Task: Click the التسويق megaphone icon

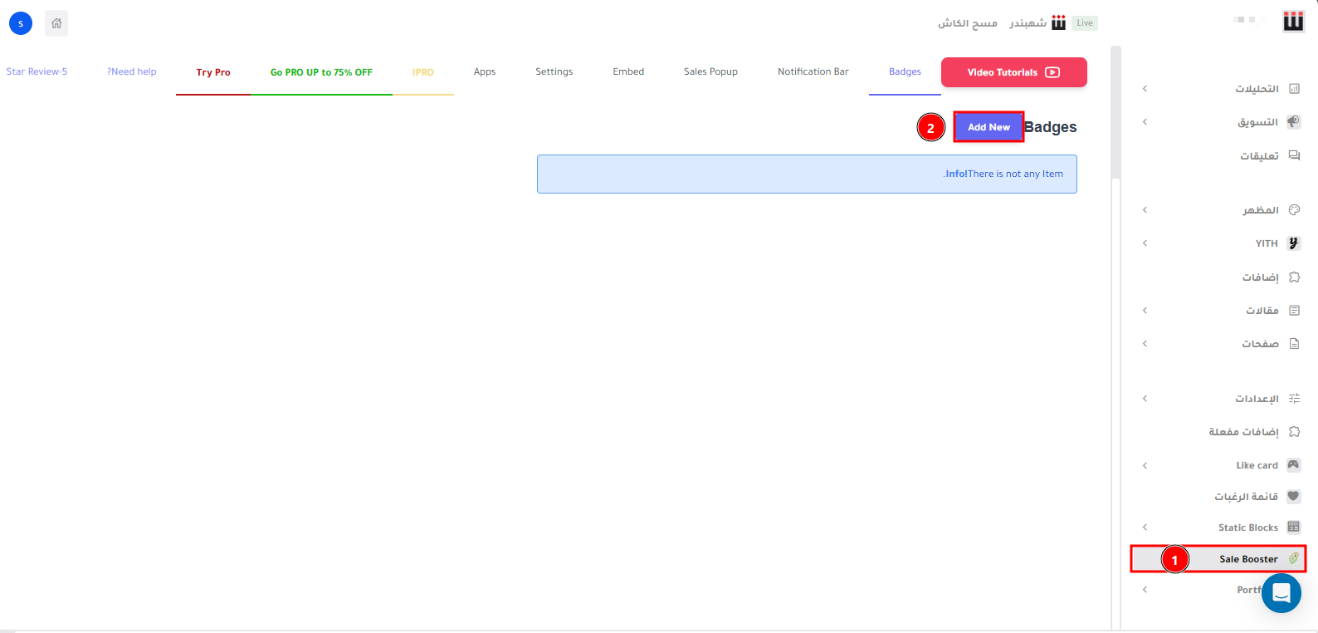Action: [x=1294, y=122]
